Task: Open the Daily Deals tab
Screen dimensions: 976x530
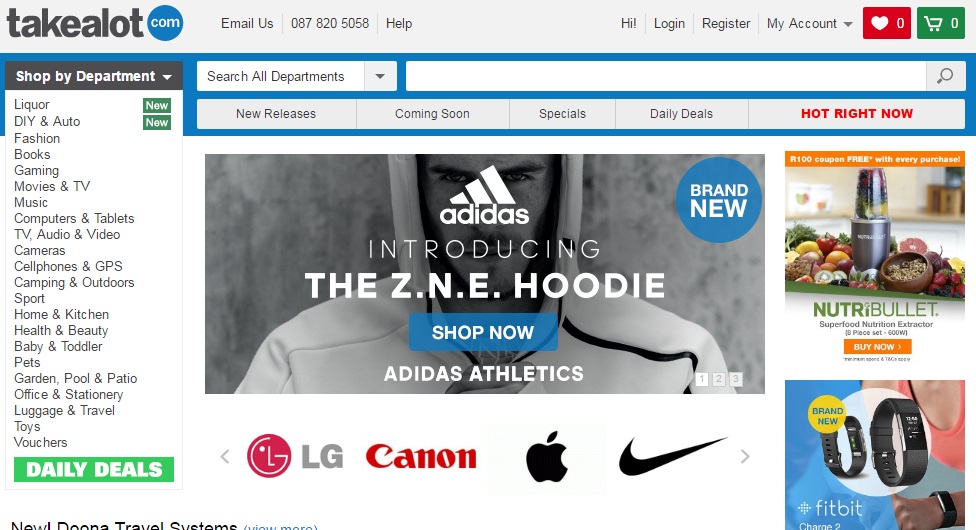Action: point(682,114)
